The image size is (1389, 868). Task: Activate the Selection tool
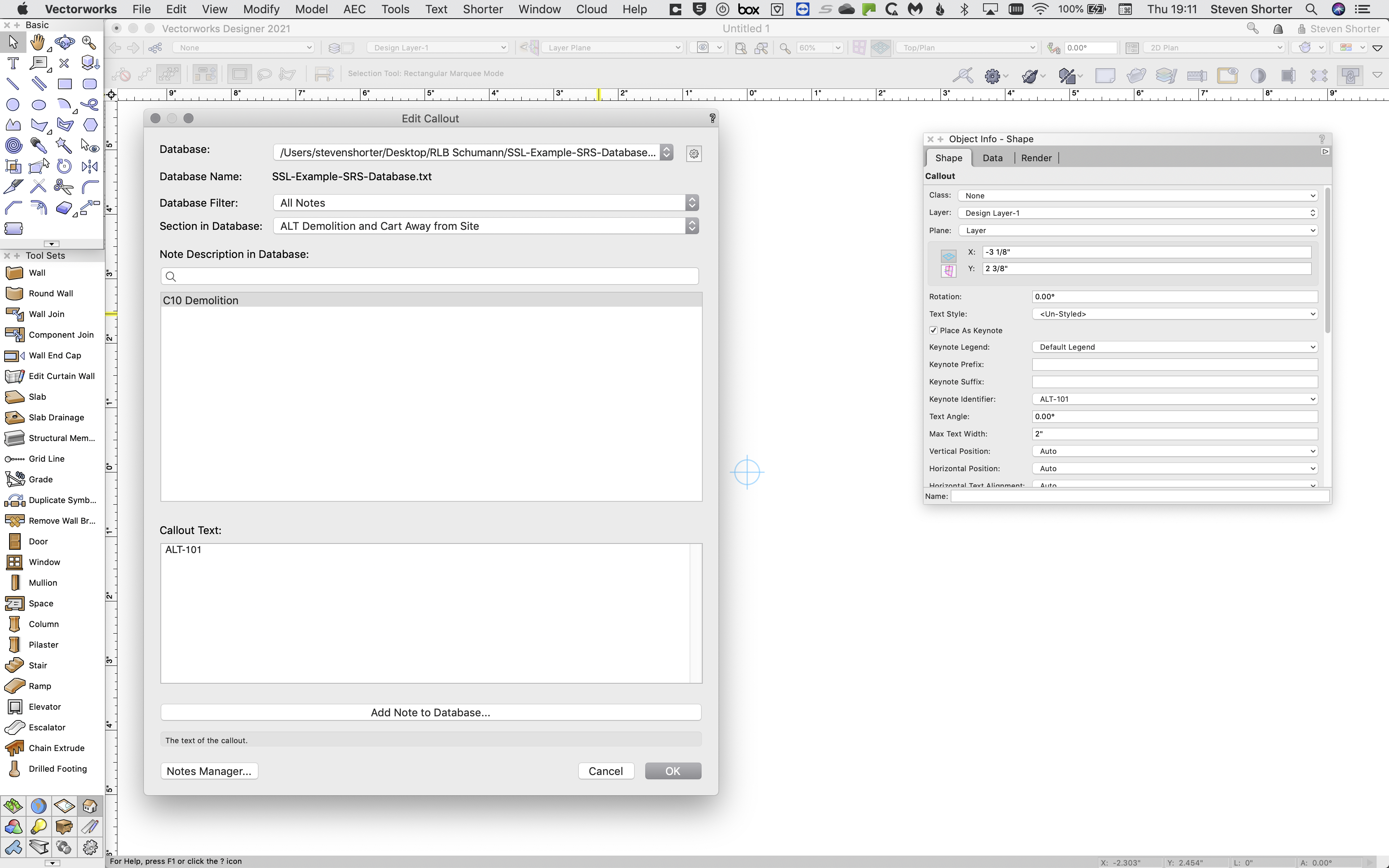tap(13, 41)
